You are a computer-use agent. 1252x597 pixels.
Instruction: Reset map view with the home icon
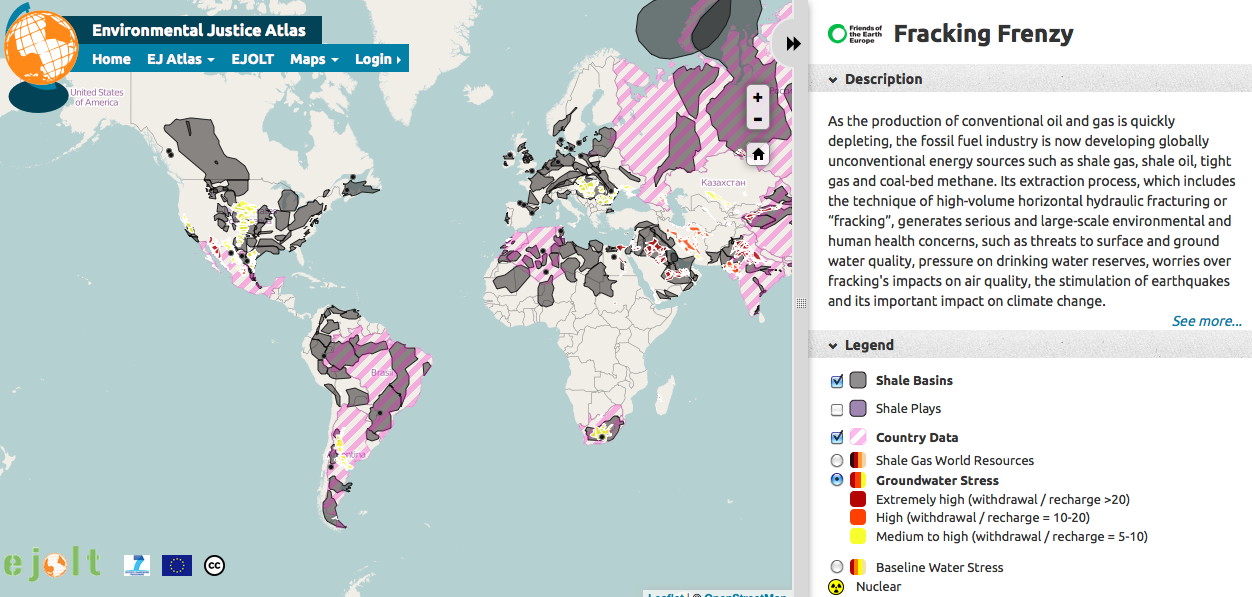click(758, 154)
